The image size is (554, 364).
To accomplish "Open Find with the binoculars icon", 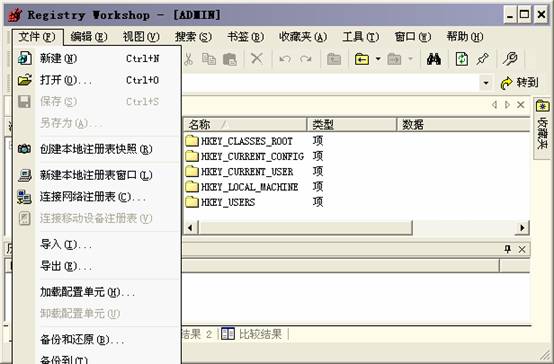I will pos(434,59).
